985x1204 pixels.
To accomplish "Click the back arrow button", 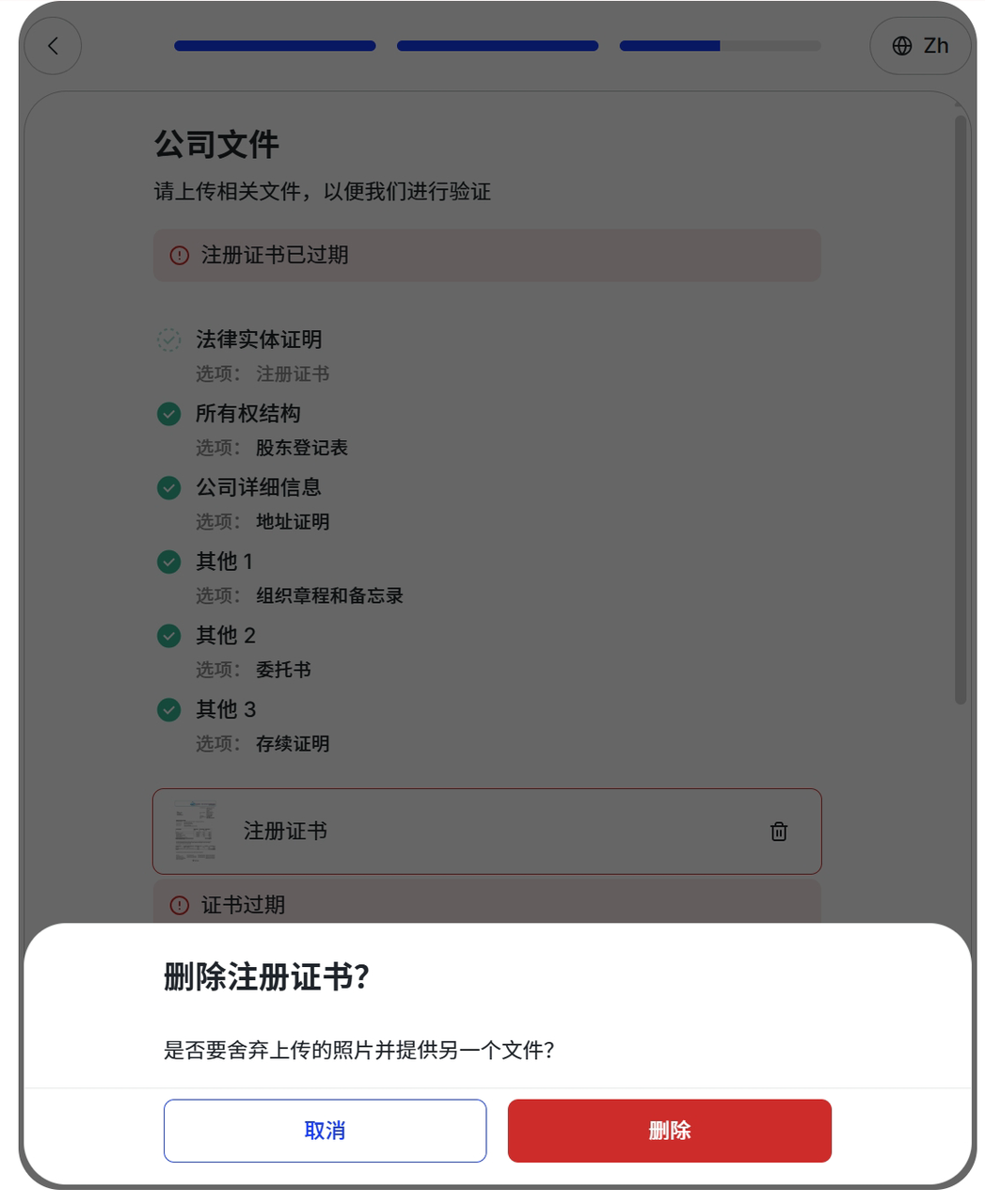I will pos(53,46).
